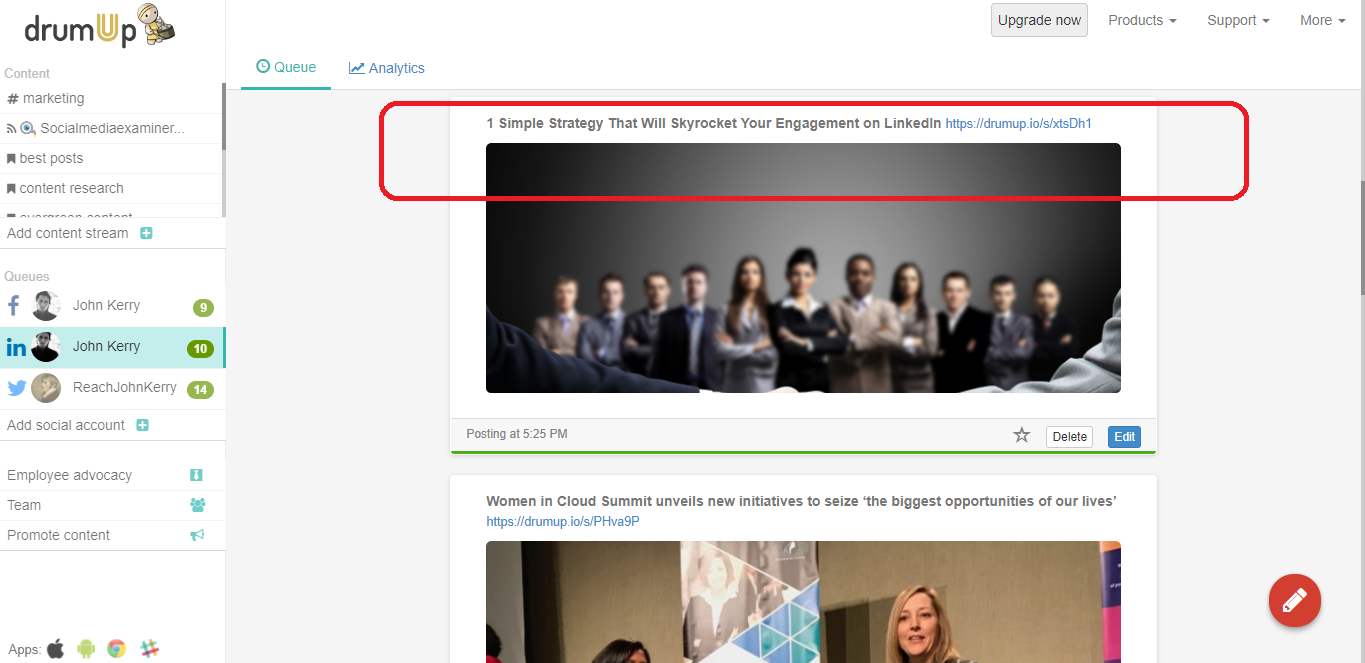Click the Upgrade now button
Image resolution: width=1365 pixels, height=663 pixels.
pos(1039,20)
